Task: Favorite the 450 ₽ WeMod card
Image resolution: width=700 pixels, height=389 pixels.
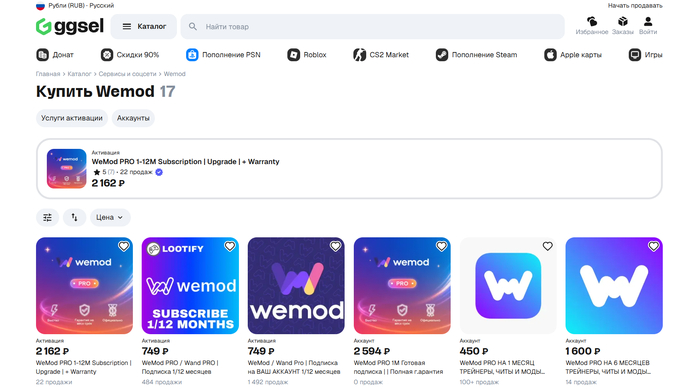Action: [x=547, y=247]
